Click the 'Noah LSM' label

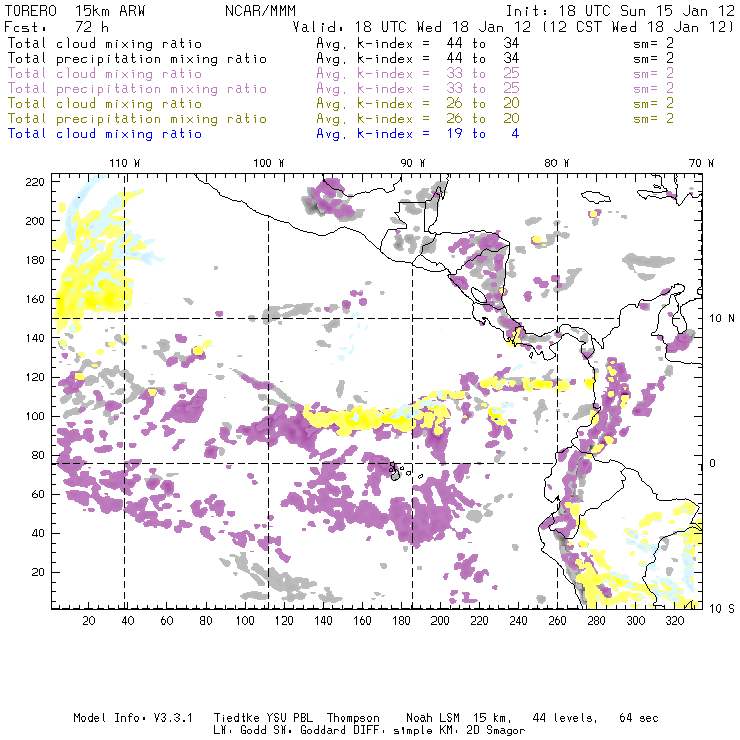point(433,718)
